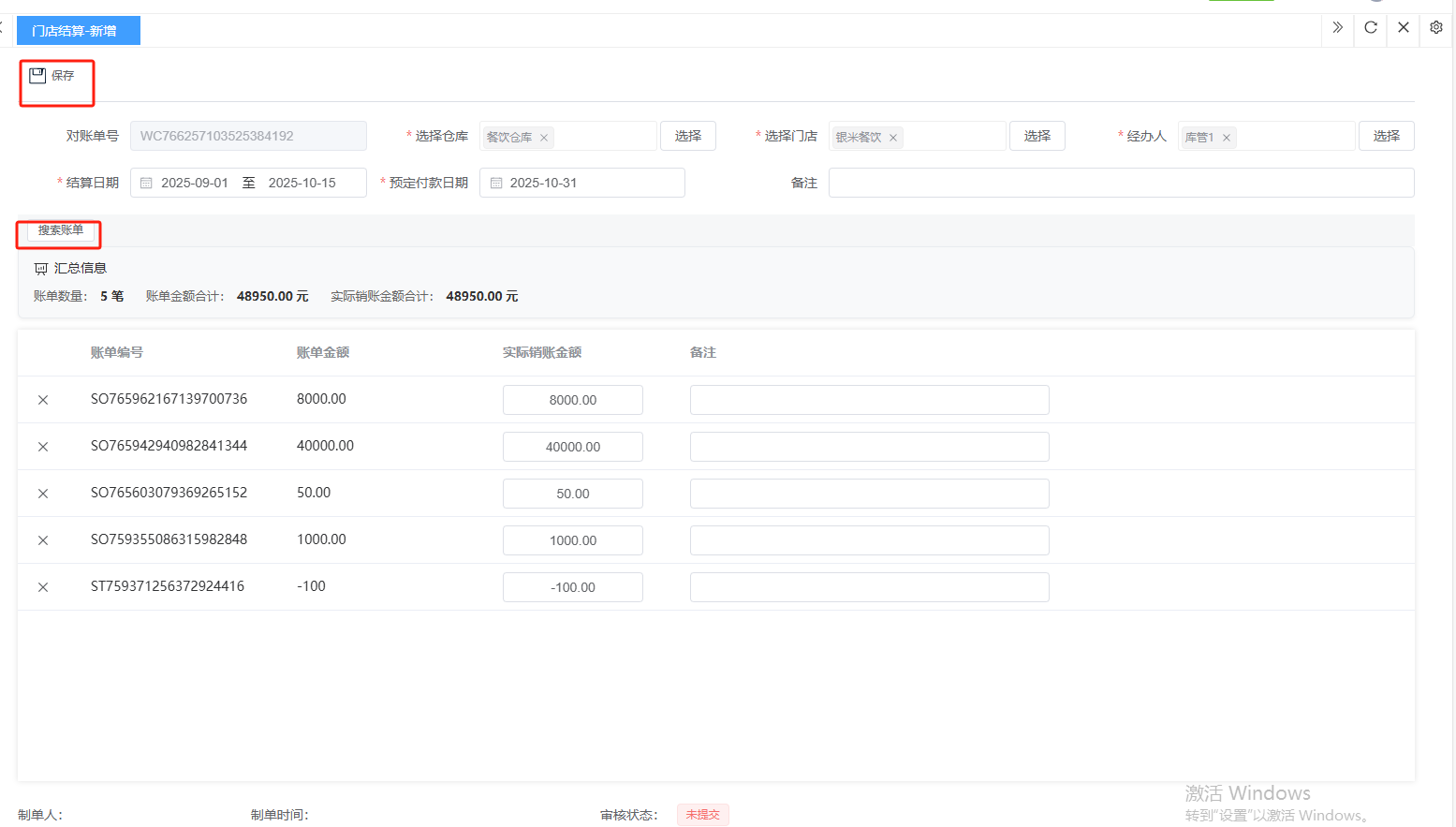Screen dimensions: 1456x827
Task: Click the refresh icon in tab bar
Action: (1371, 27)
